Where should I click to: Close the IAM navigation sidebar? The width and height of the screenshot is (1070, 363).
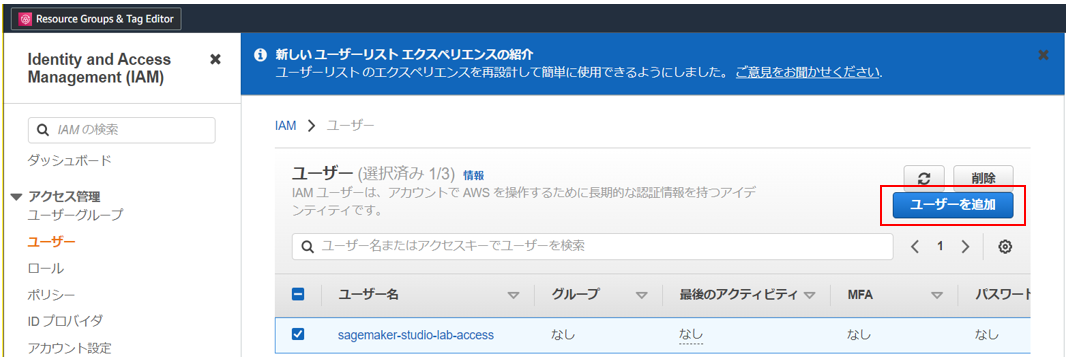coord(215,60)
